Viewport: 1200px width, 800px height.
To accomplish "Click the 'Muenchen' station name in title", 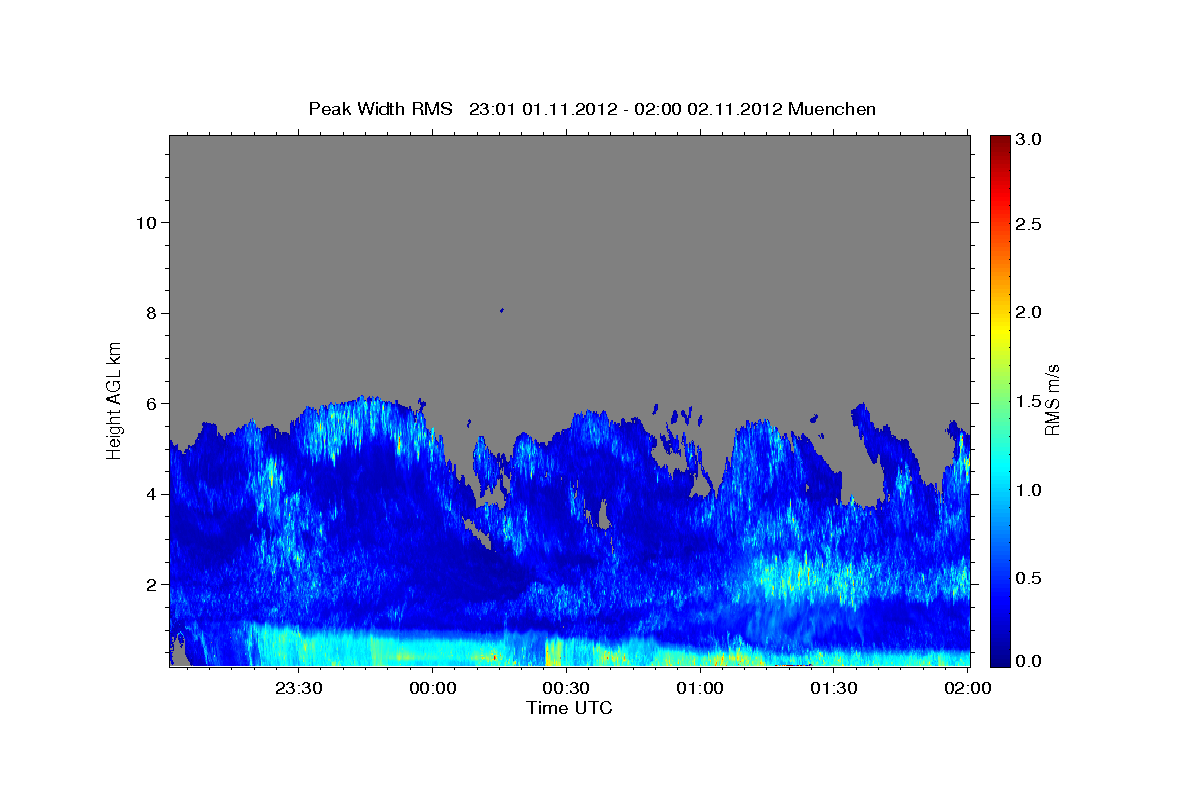I will tap(832, 109).
